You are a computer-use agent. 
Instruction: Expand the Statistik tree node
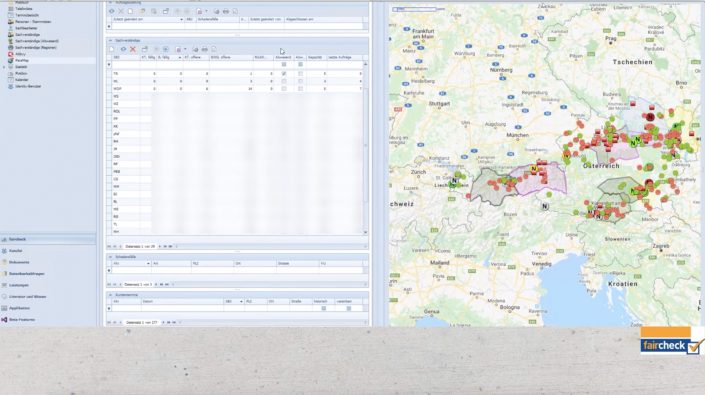click(4, 67)
